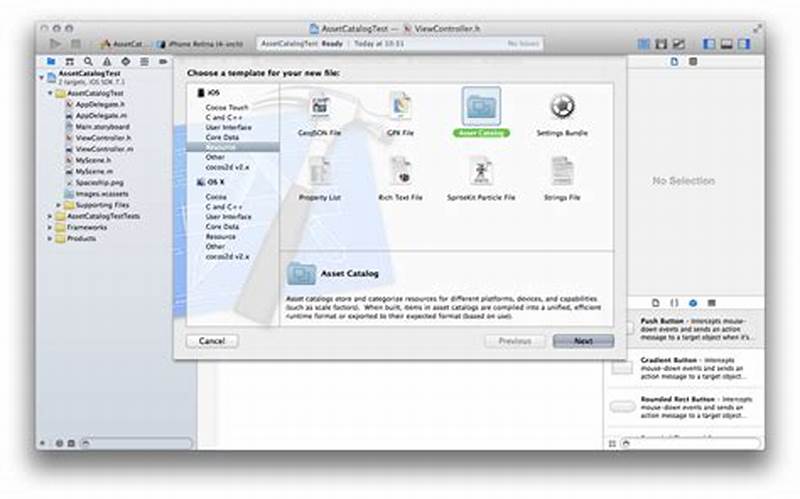This screenshot has width=800, height=499.
Task: Select Rounded Rect Button in object library
Action: click(x=685, y=407)
